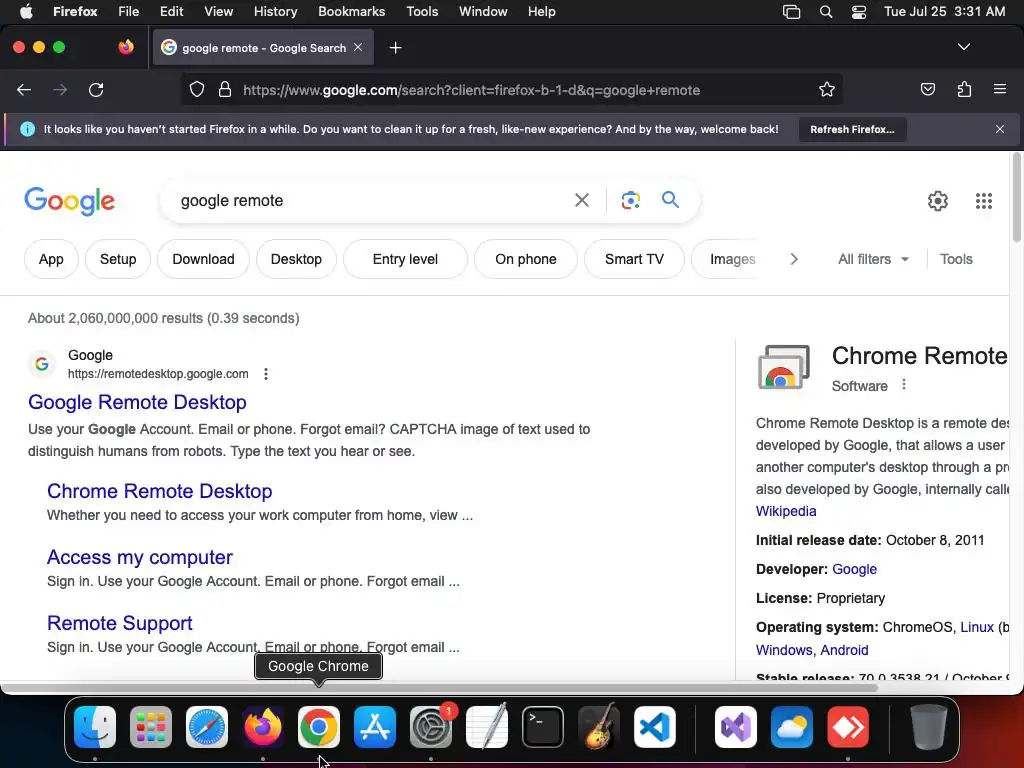Filter results with the Smart TV chip
The height and width of the screenshot is (768, 1024).
634,259
